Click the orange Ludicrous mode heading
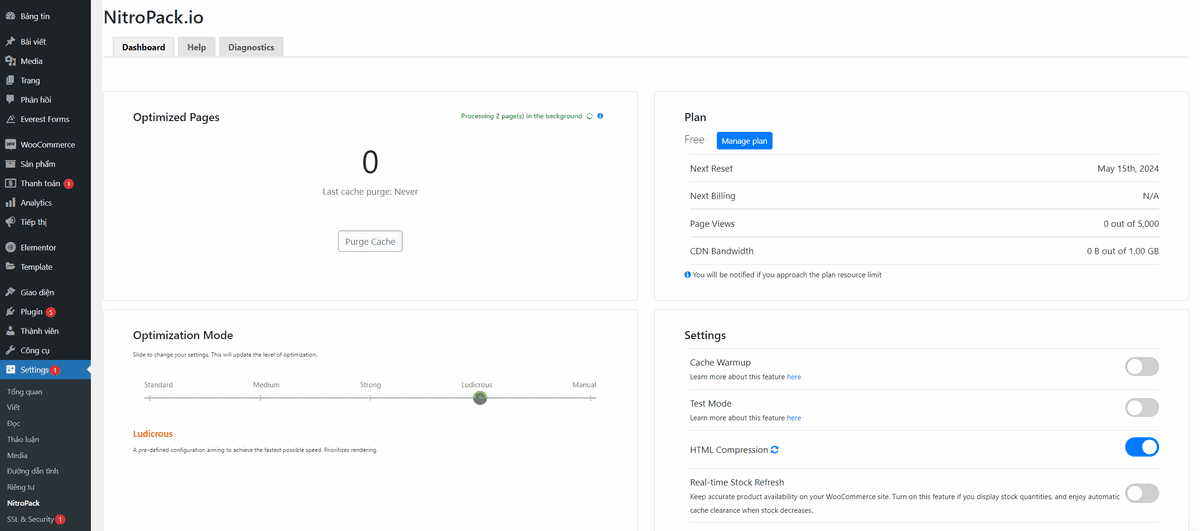 click(153, 434)
